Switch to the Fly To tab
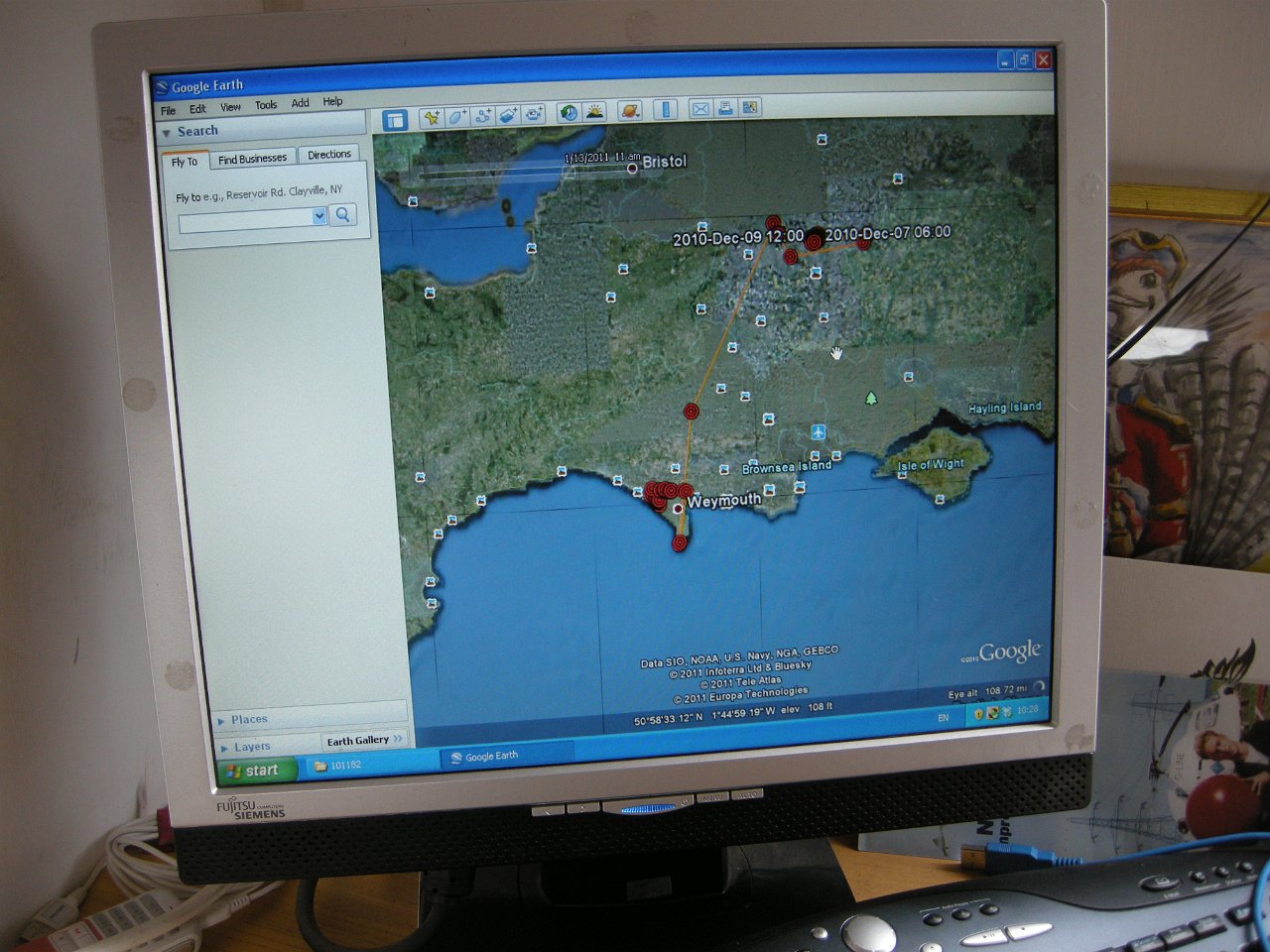The image size is (1270, 952). click(x=185, y=162)
